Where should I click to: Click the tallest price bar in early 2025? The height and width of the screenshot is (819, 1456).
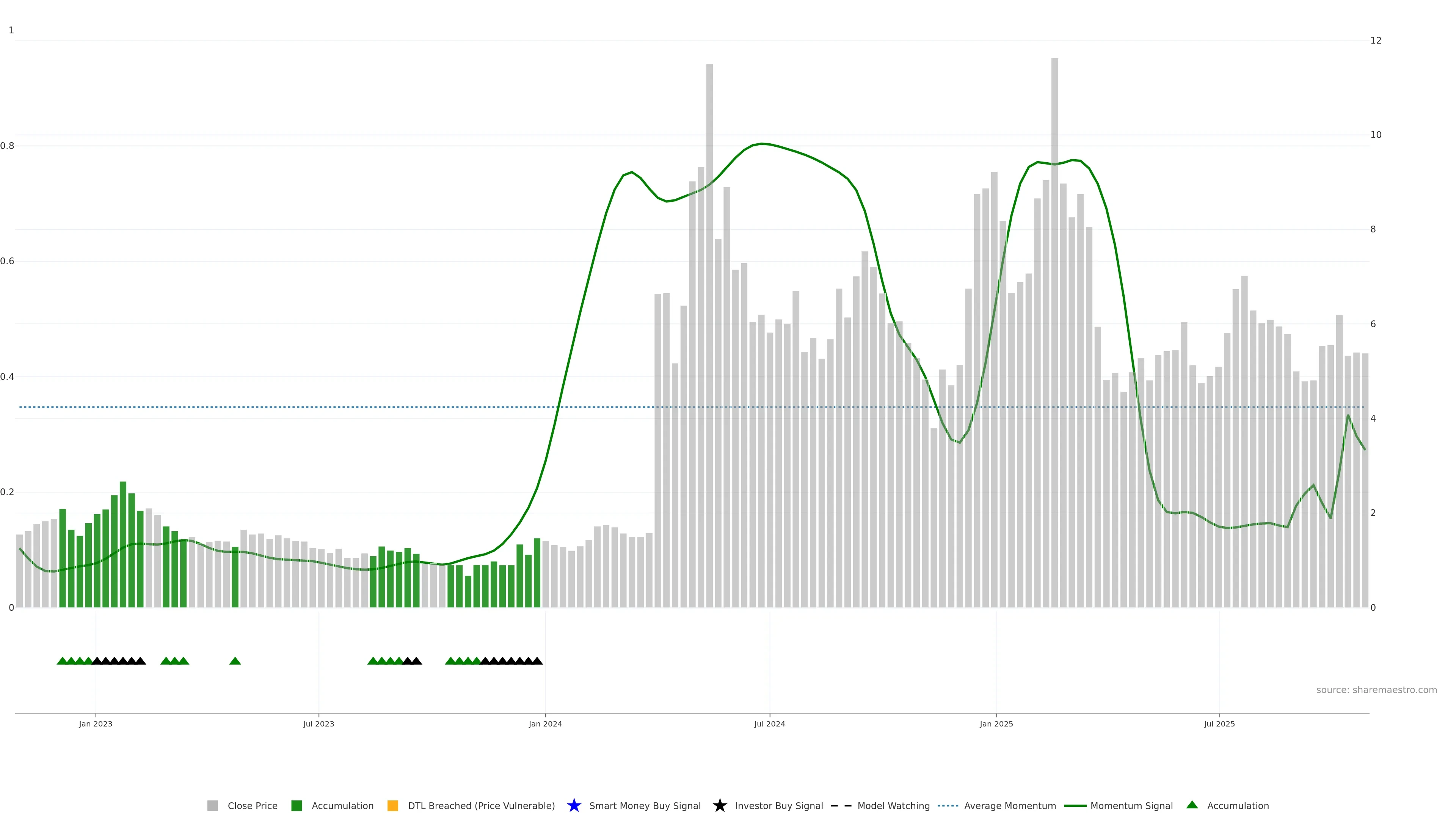[1054, 339]
